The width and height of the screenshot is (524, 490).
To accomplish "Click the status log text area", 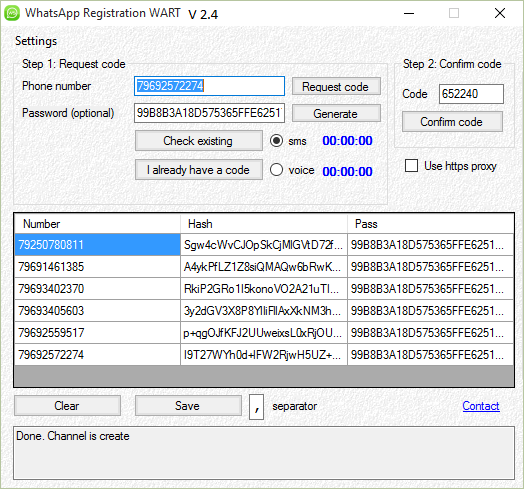I will coord(264,453).
